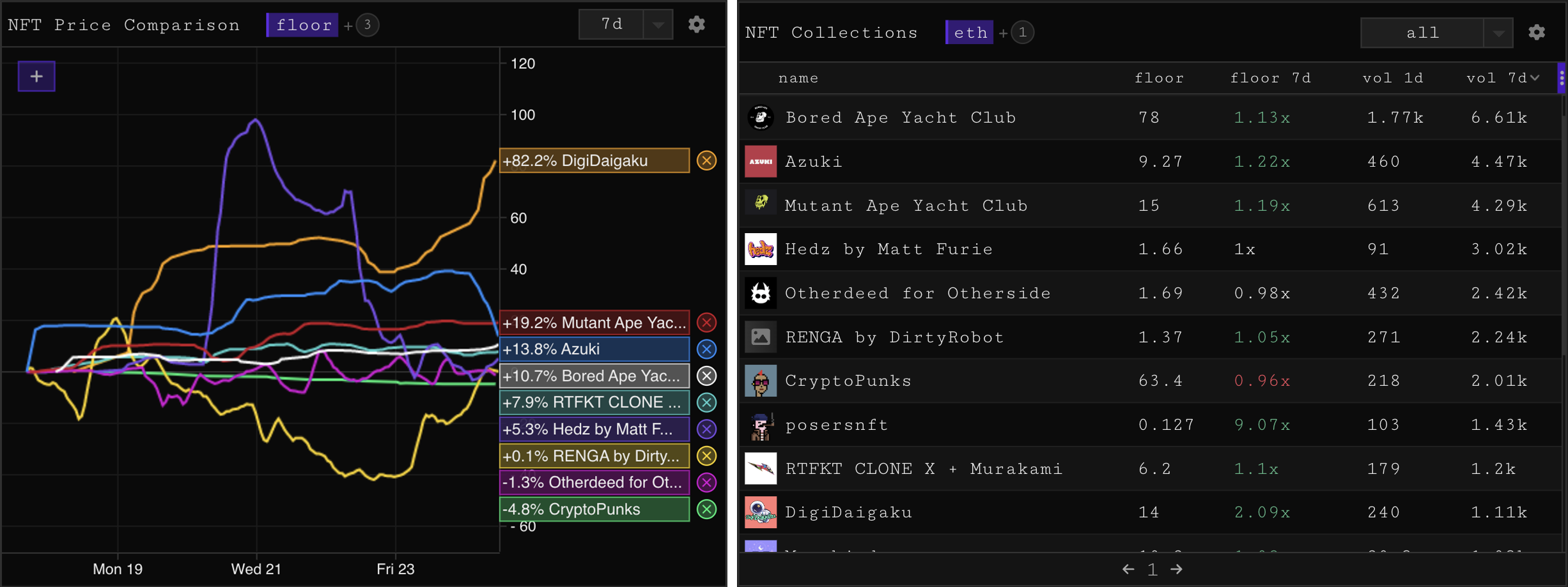1568x587 pixels.
Task: Sort table by floor 7d column
Action: pos(1270,78)
